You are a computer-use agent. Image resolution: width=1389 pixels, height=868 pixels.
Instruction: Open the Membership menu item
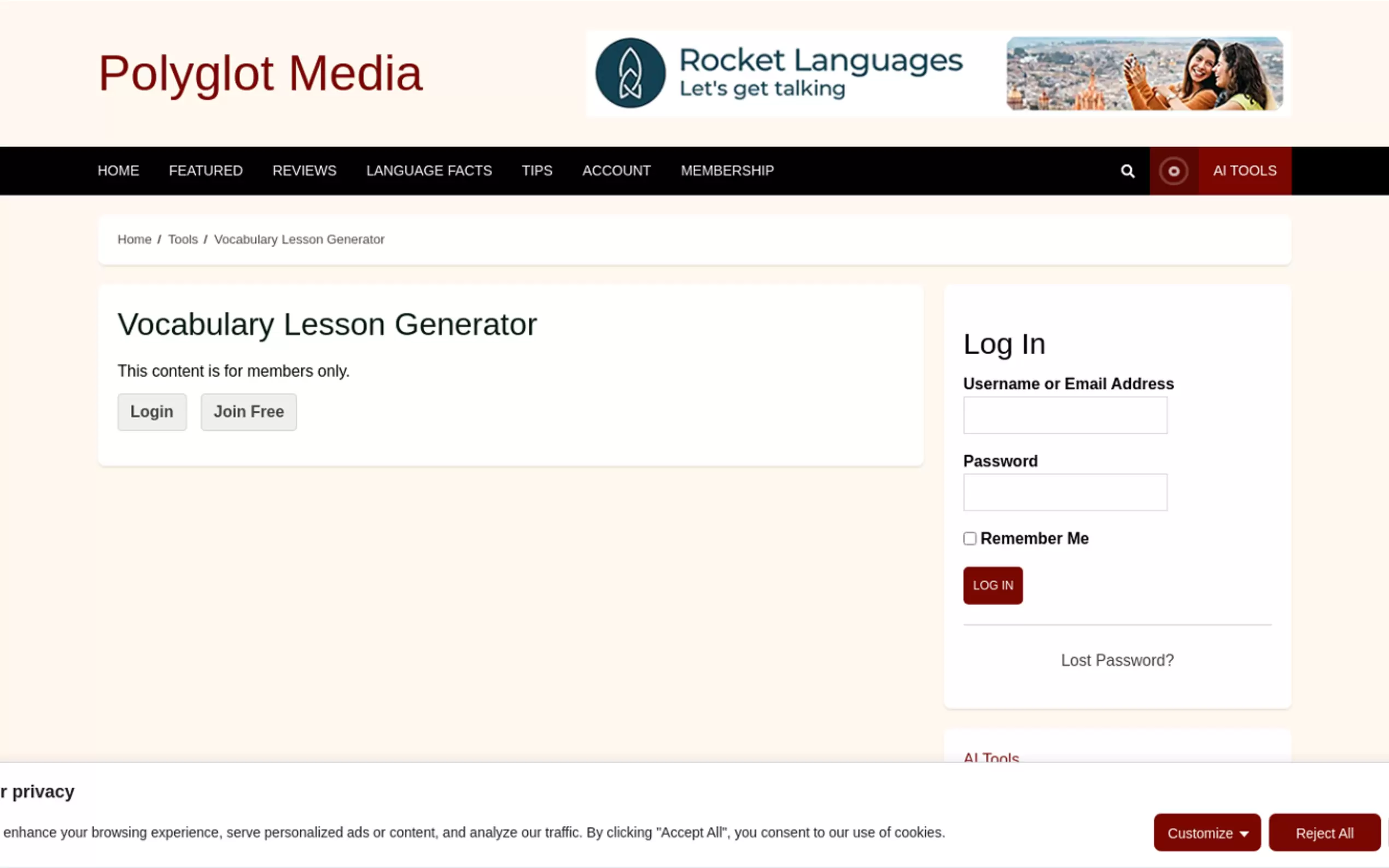pos(727,171)
